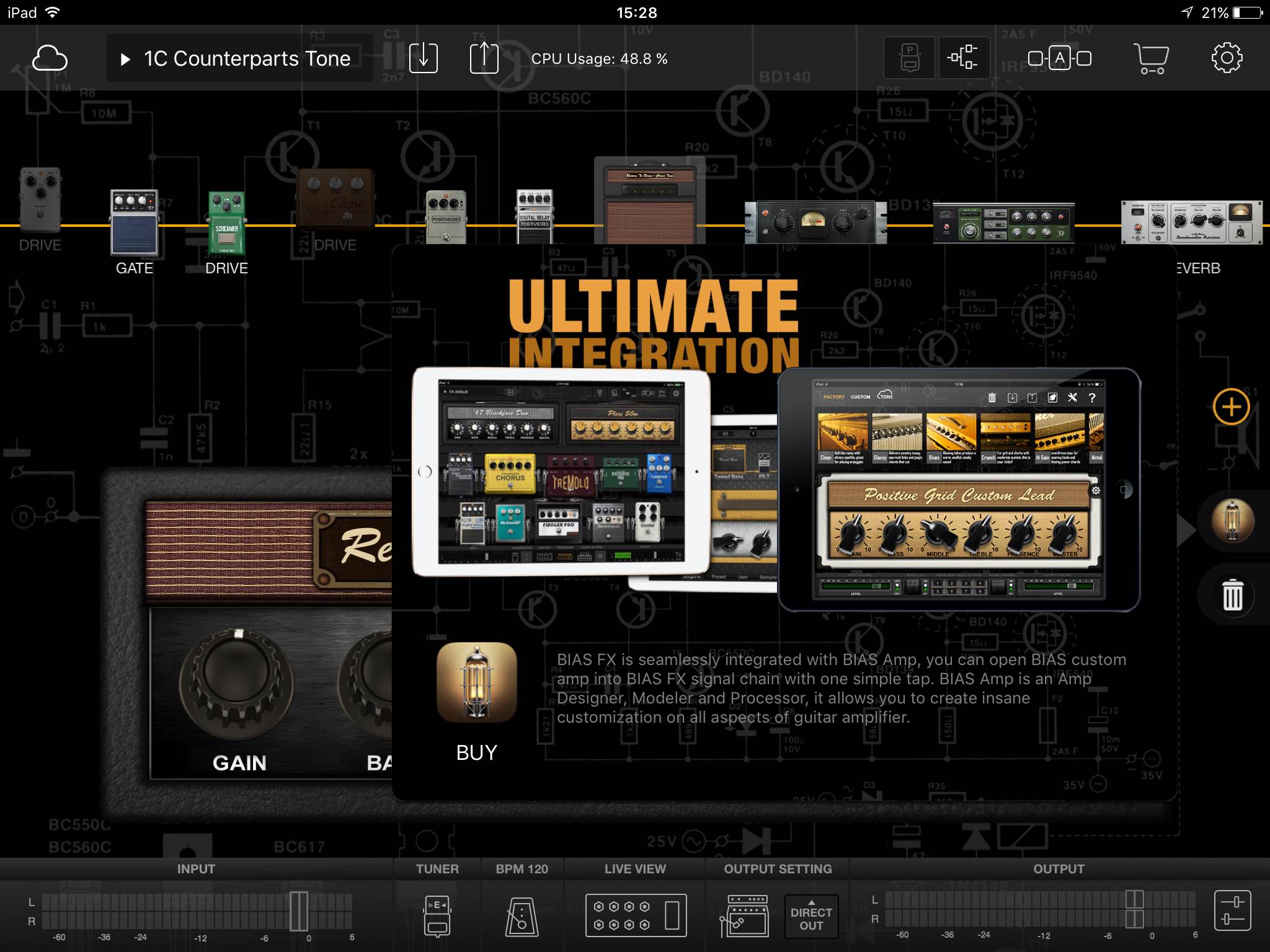Open the tuner icon
This screenshot has height=952, width=1270.
click(437, 916)
